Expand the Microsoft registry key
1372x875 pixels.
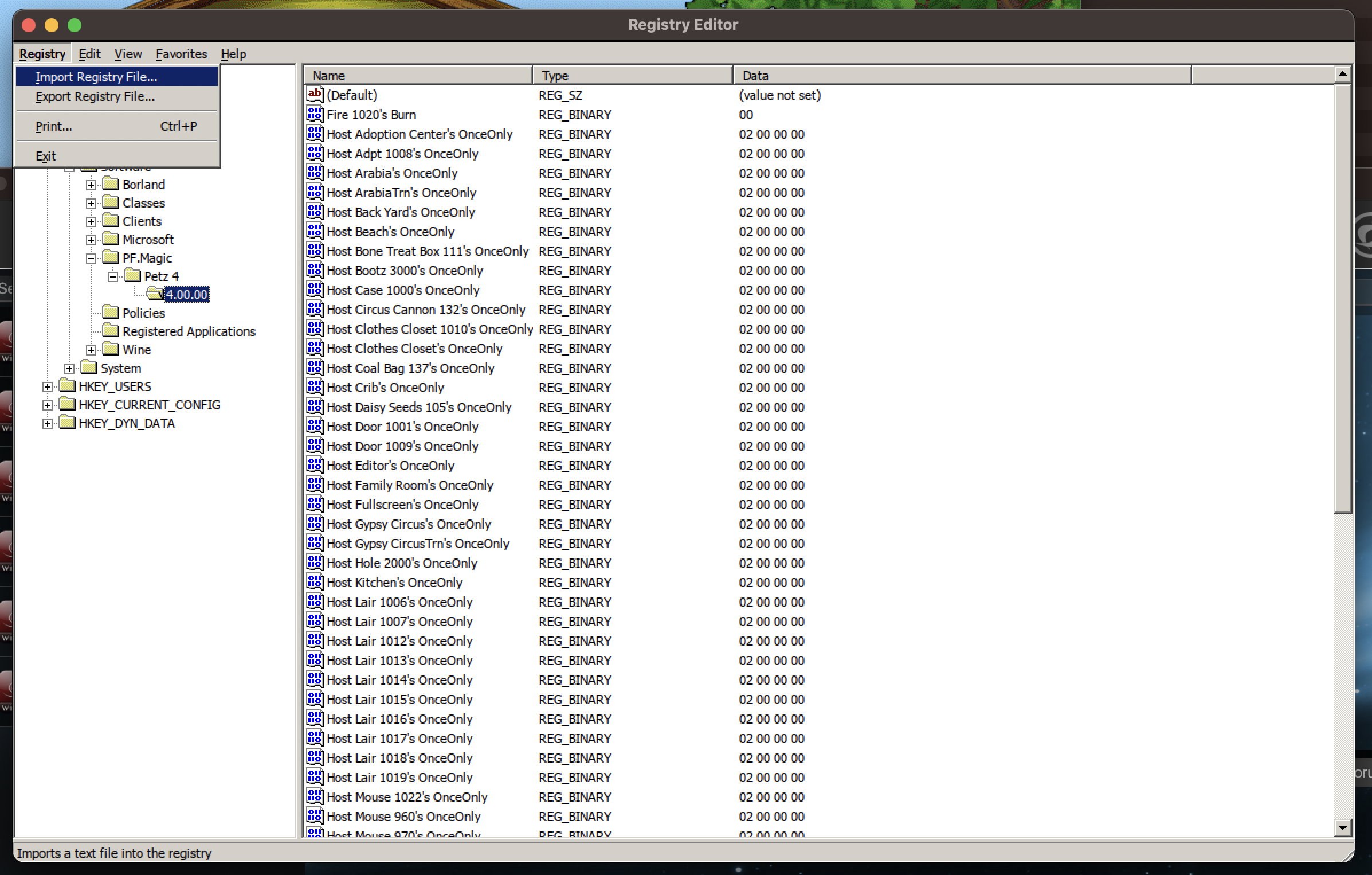[91, 240]
